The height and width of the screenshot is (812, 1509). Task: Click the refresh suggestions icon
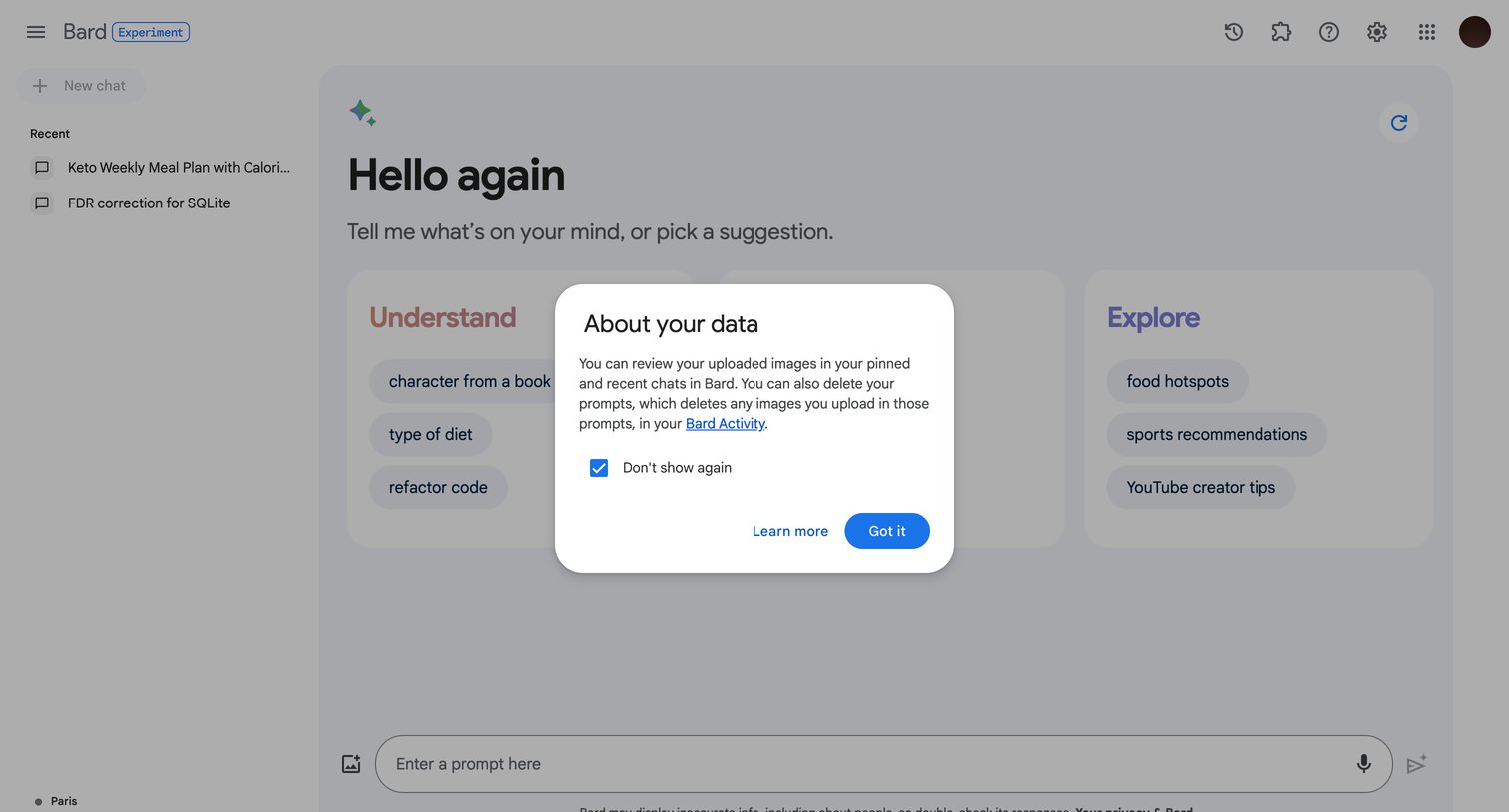point(1399,122)
